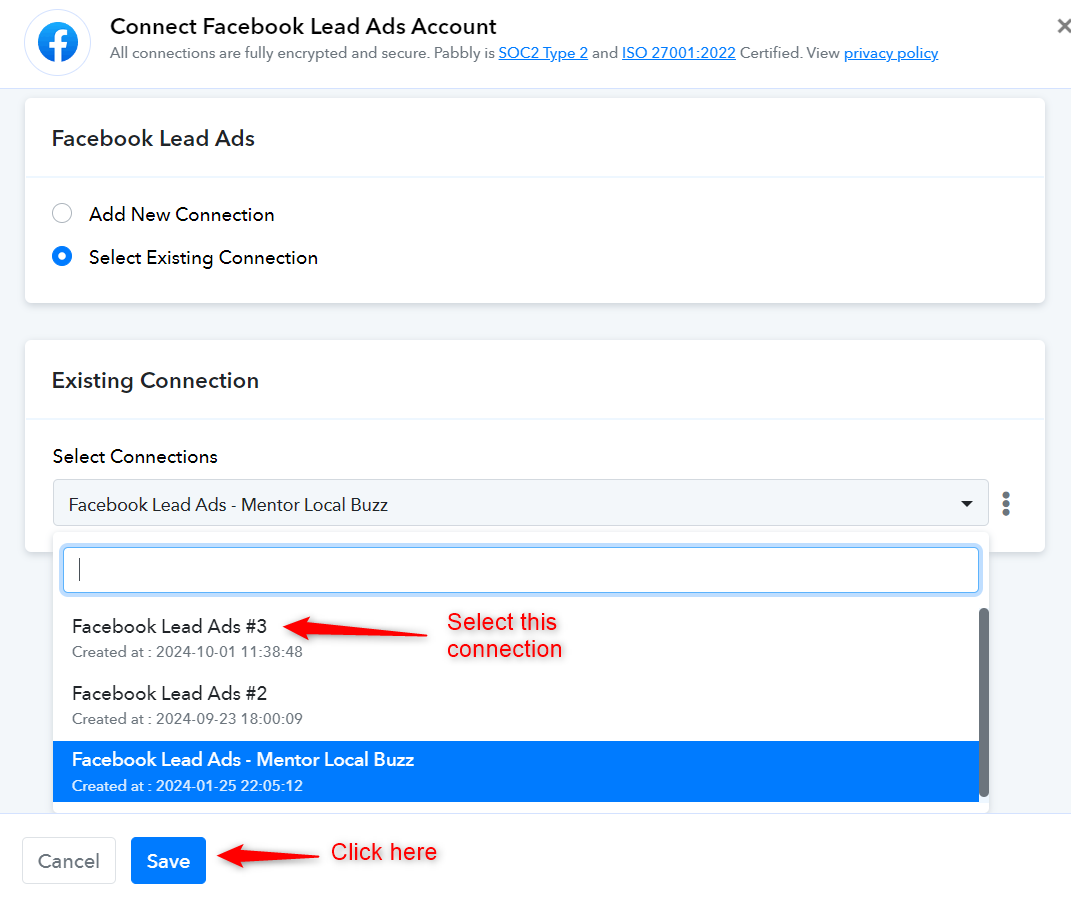Pick Facebook Lead Ads #2 connection

coord(516,705)
